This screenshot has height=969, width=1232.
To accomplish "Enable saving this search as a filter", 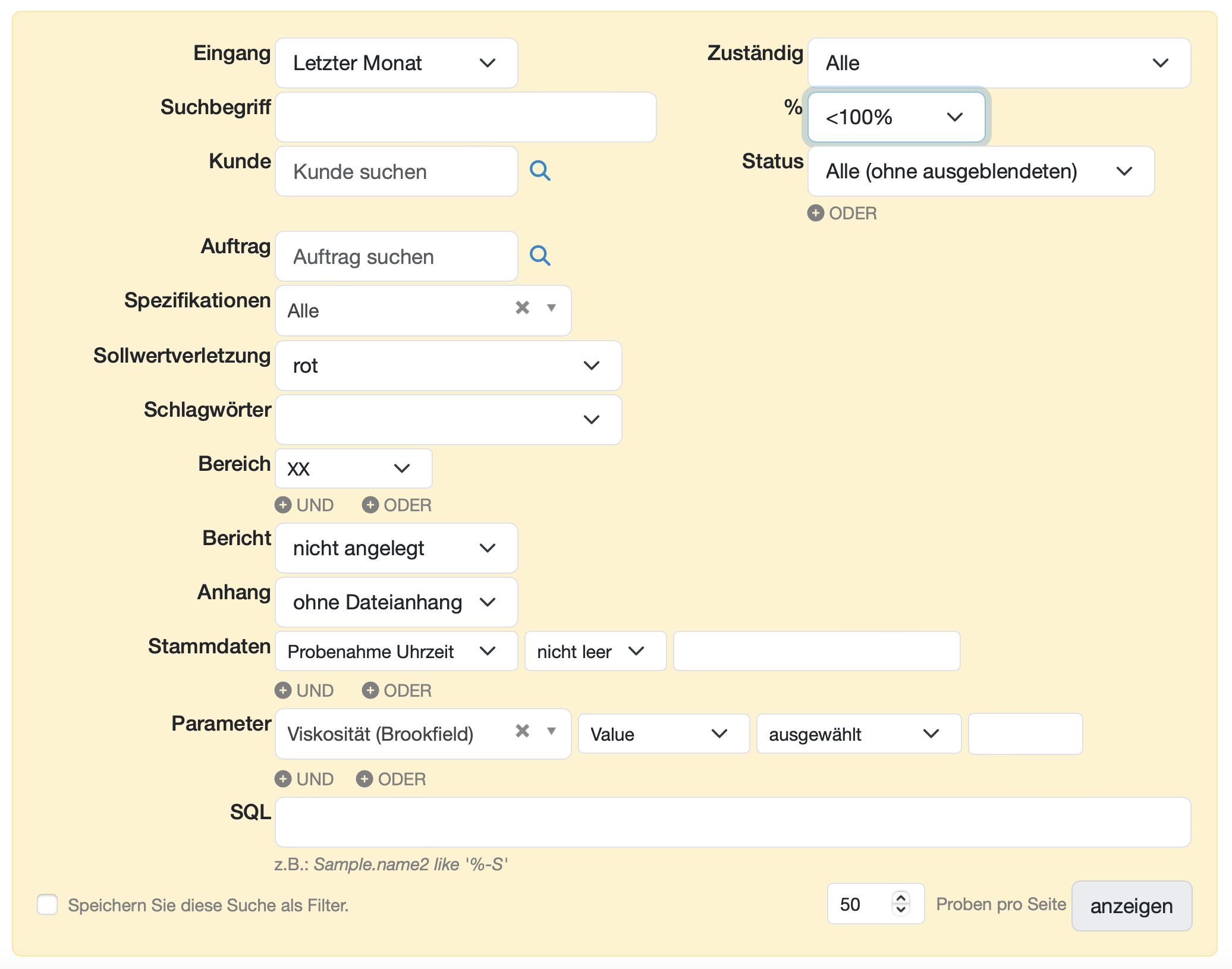I will click(x=48, y=904).
